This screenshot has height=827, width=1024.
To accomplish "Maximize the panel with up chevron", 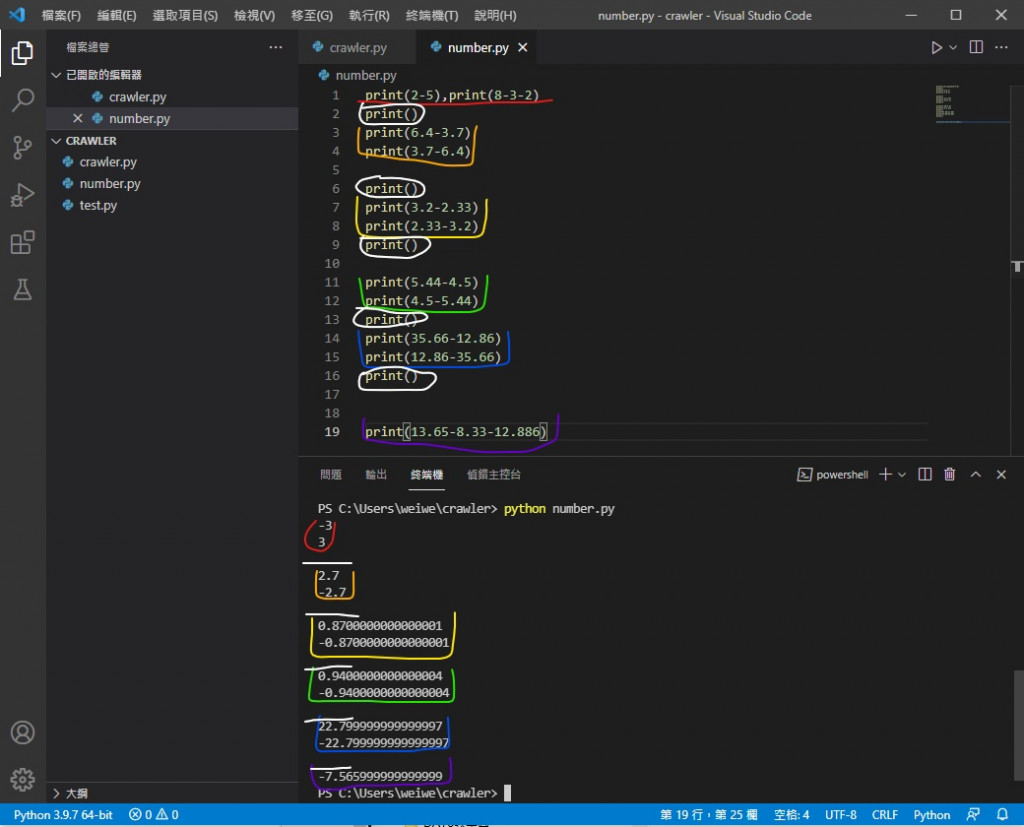I will tap(976, 474).
